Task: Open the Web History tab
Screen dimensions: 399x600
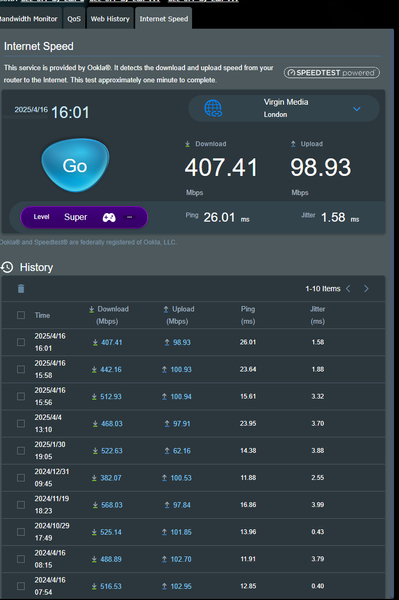Action: click(x=110, y=18)
